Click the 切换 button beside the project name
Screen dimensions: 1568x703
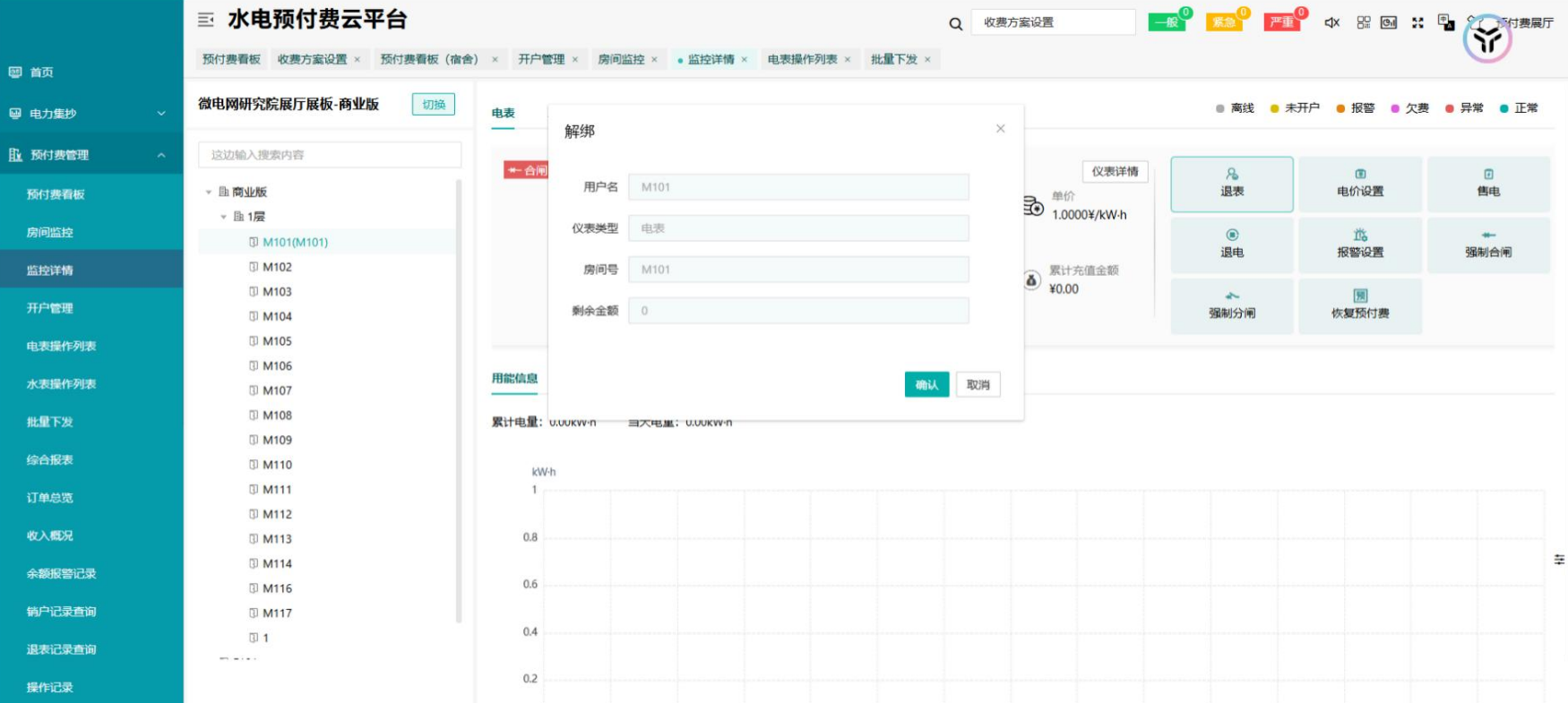coord(434,104)
